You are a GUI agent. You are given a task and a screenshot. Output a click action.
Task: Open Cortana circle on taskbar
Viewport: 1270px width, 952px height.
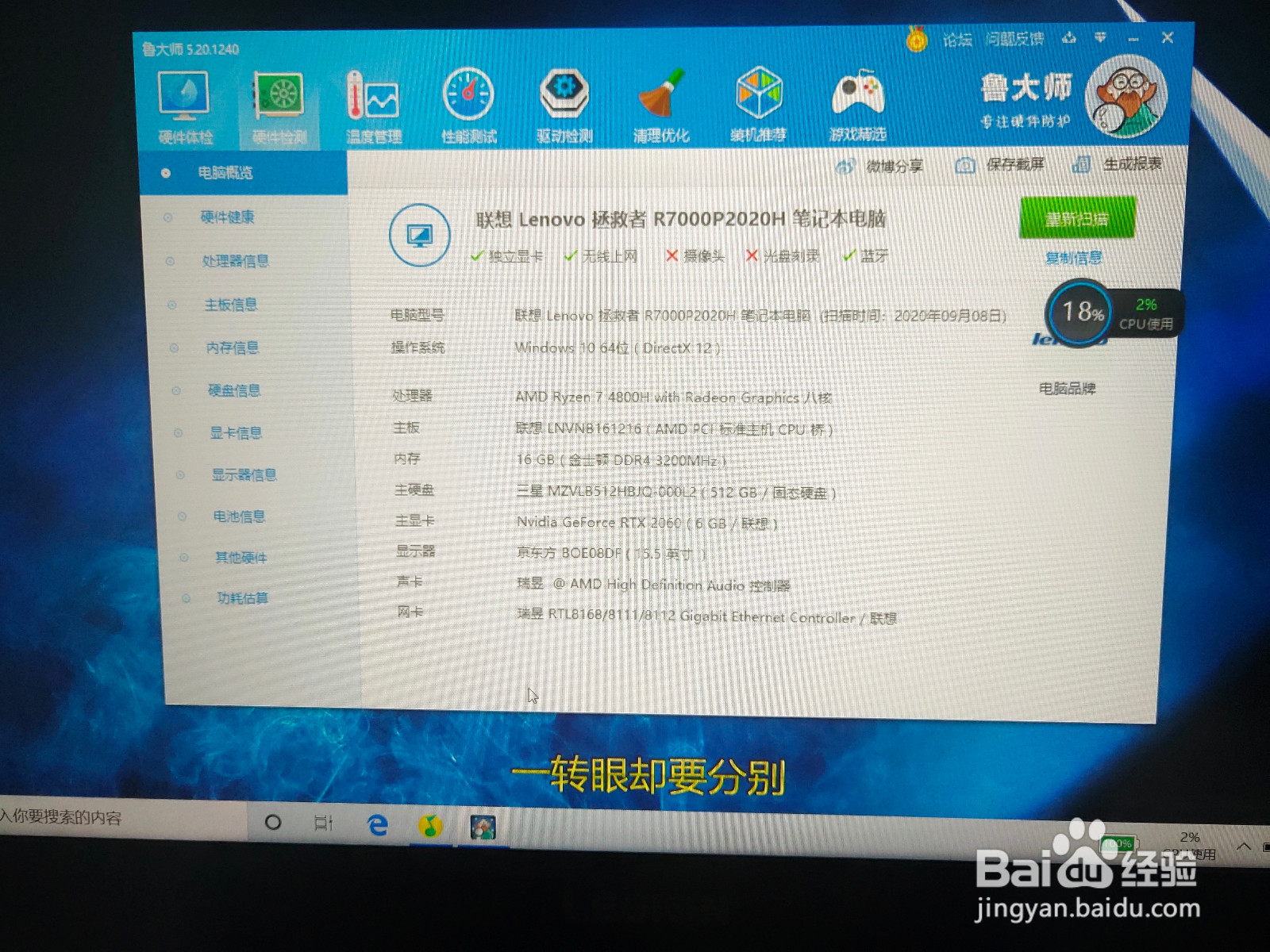click(272, 823)
